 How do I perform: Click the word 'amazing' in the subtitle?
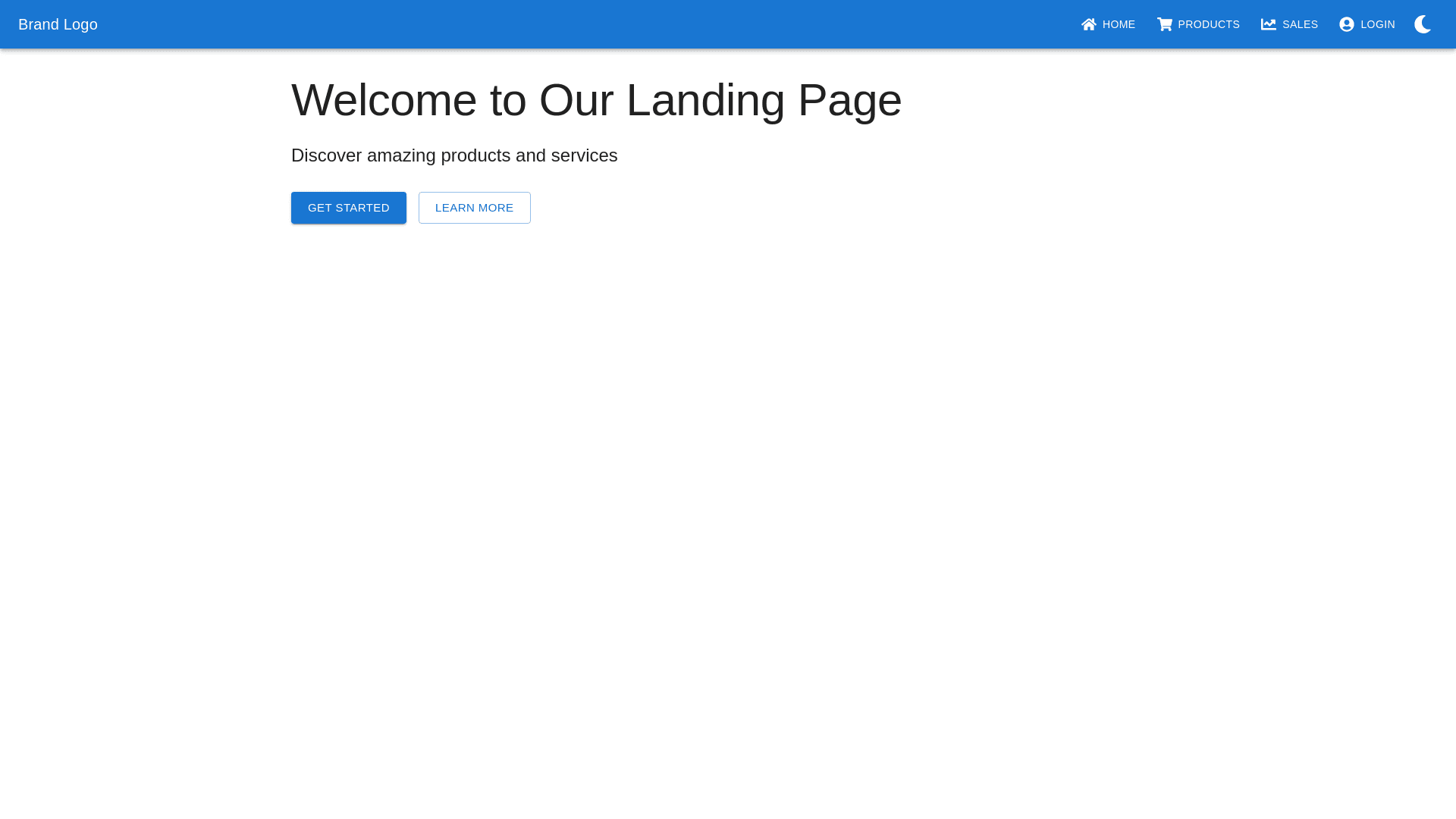click(x=401, y=155)
